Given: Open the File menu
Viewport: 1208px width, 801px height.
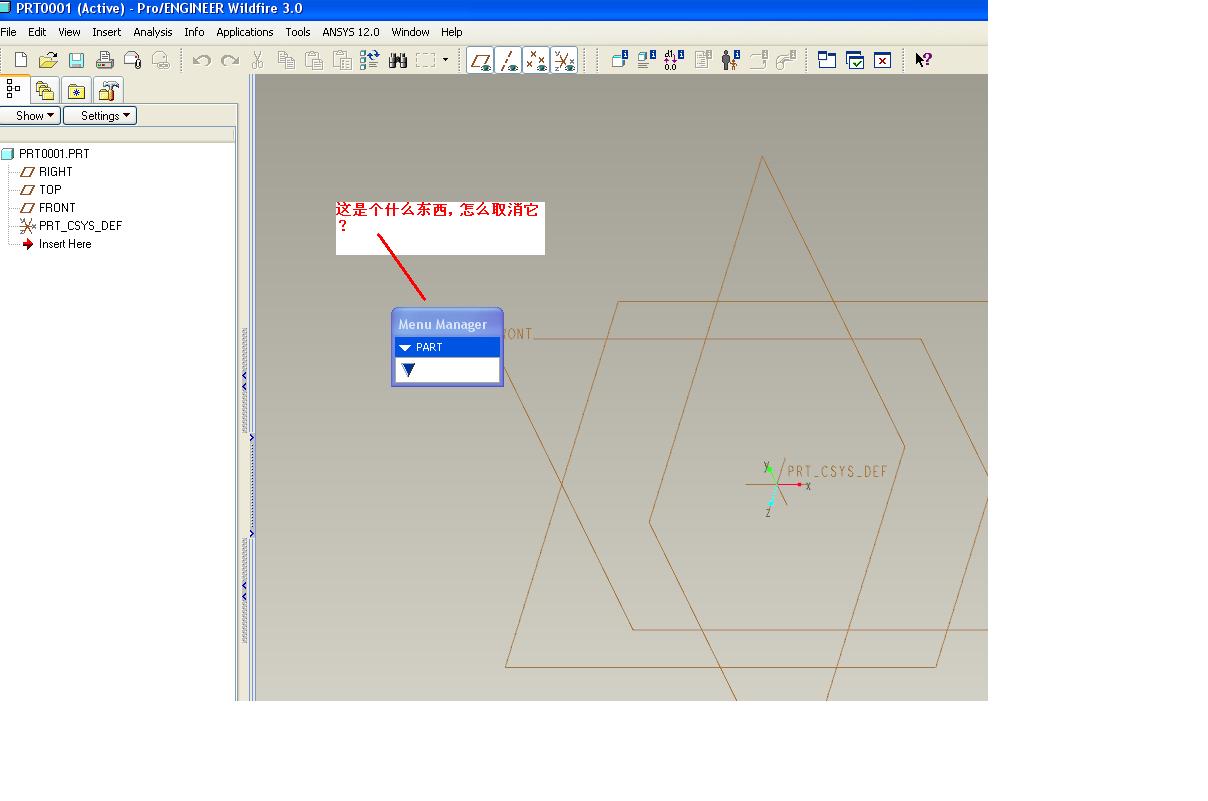Looking at the screenshot, I should pyautogui.click(x=9, y=32).
